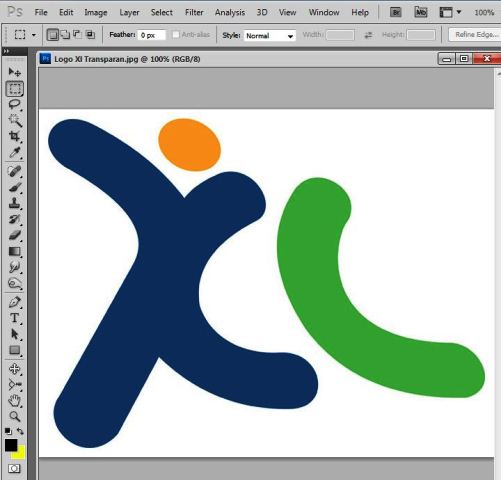501x480 pixels.
Task: Open the Window menu
Action: (x=324, y=12)
